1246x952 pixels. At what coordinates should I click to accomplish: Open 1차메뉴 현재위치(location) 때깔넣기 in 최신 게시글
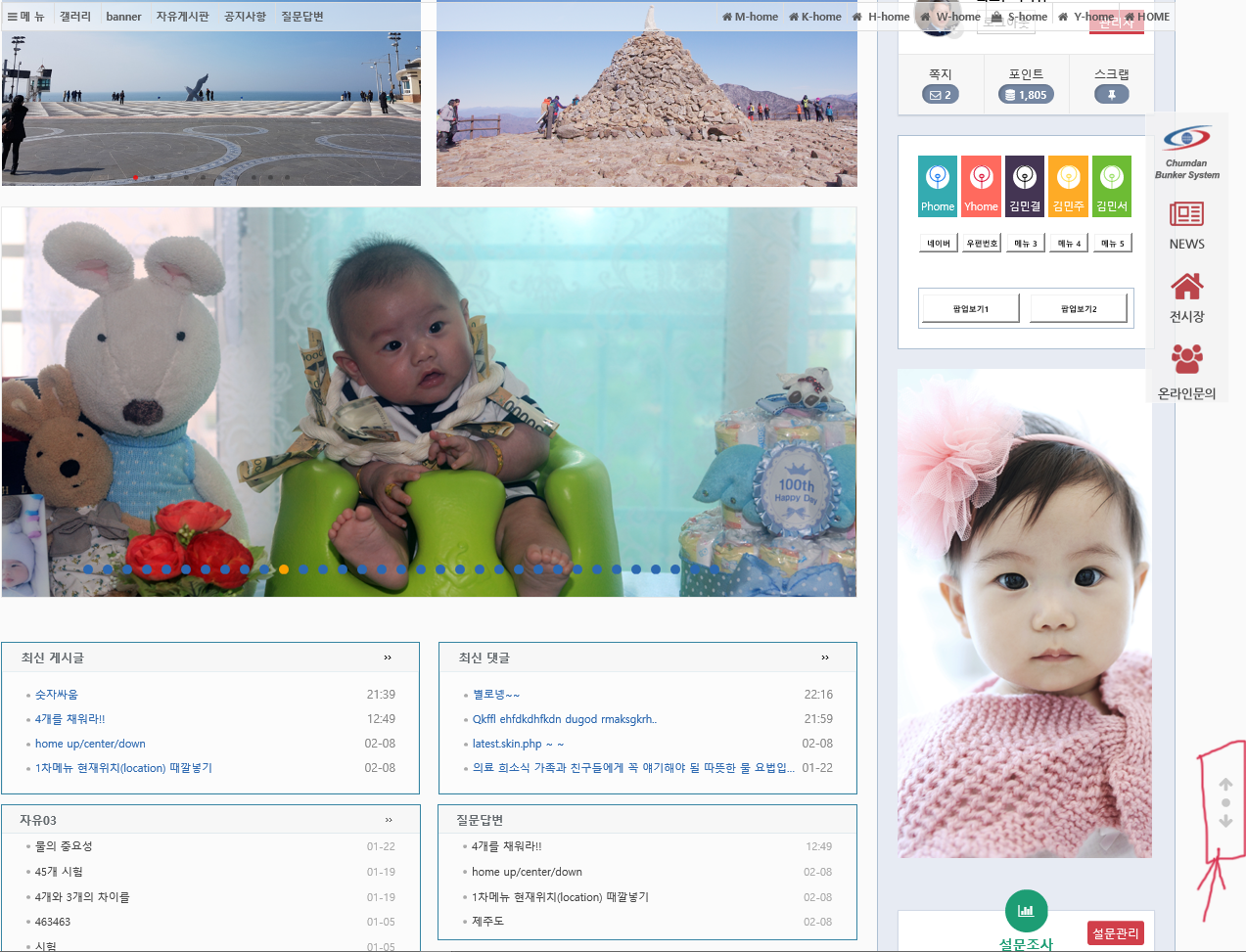tap(123, 768)
